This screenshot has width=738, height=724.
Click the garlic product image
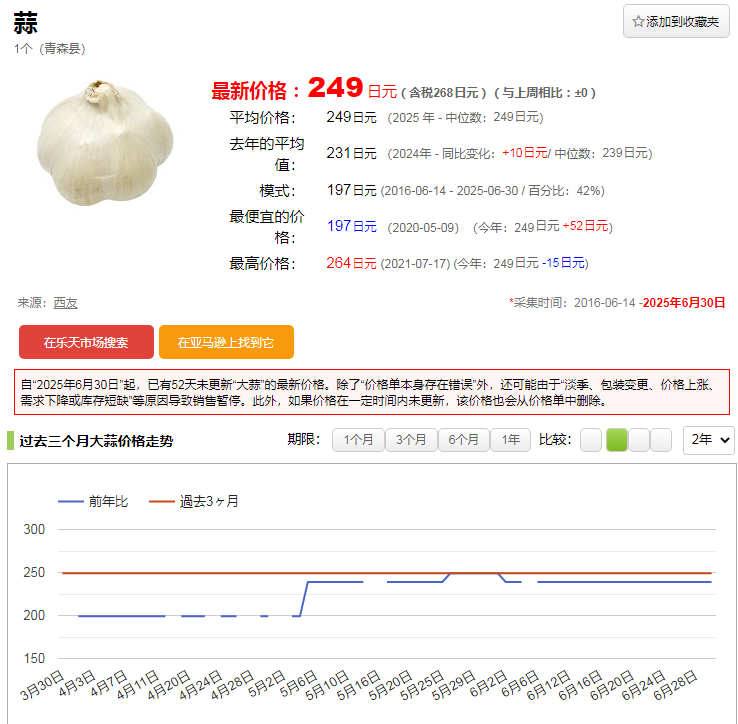pos(105,144)
